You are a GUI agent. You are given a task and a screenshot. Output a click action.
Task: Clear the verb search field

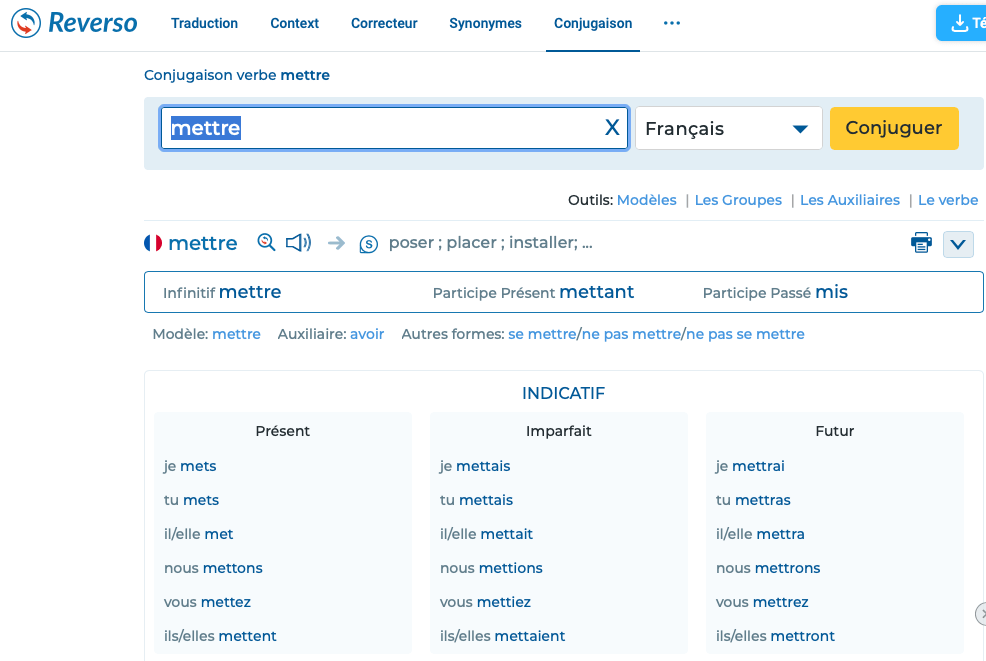[612, 128]
